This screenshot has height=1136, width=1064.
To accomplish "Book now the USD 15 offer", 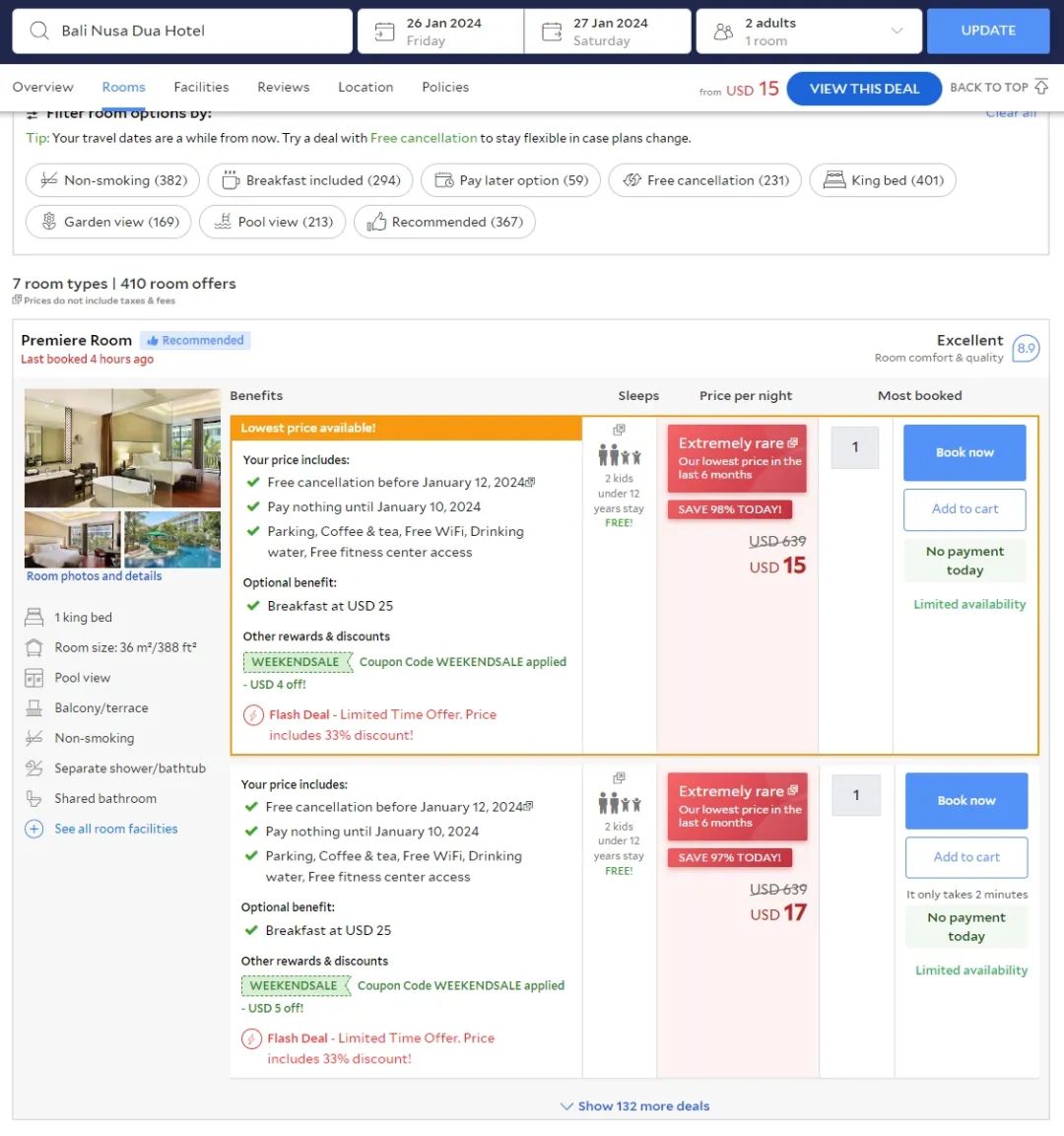I will point(964,453).
